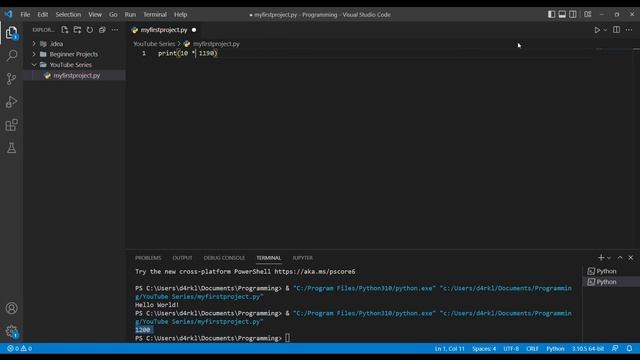The width and height of the screenshot is (640, 360).
Task: Collapse all folders in Explorer
Action: pos(102,30)
